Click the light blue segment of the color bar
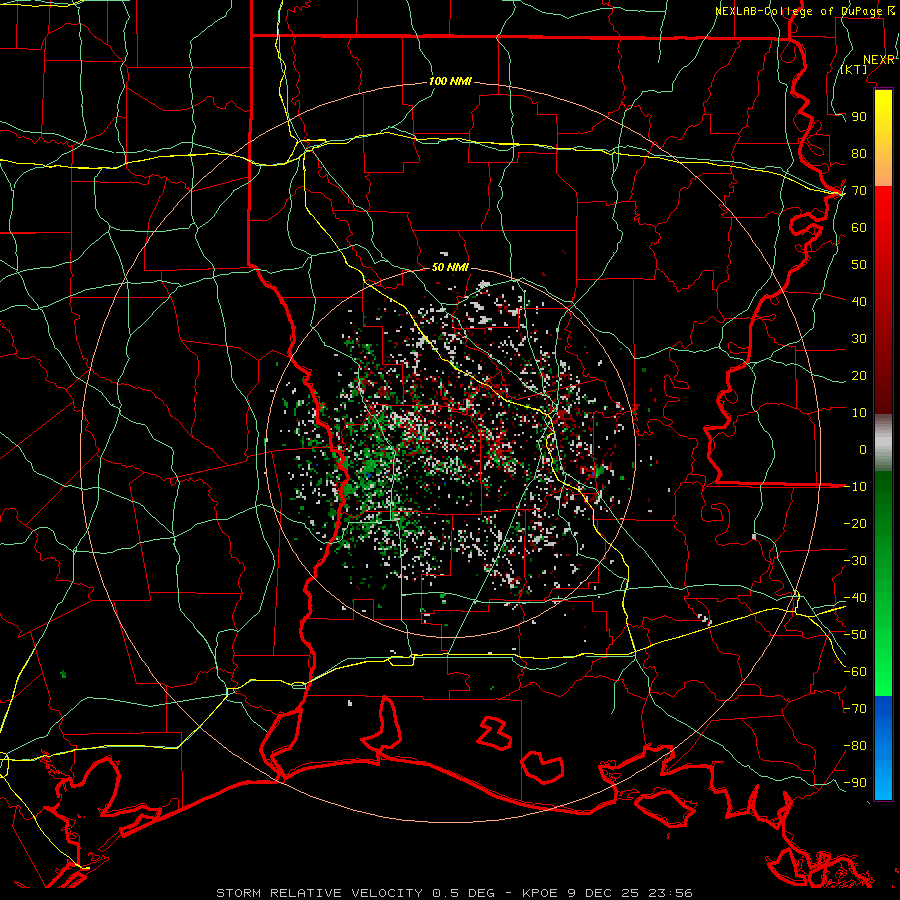The image size is (900, 900). (x=883, y=775)
